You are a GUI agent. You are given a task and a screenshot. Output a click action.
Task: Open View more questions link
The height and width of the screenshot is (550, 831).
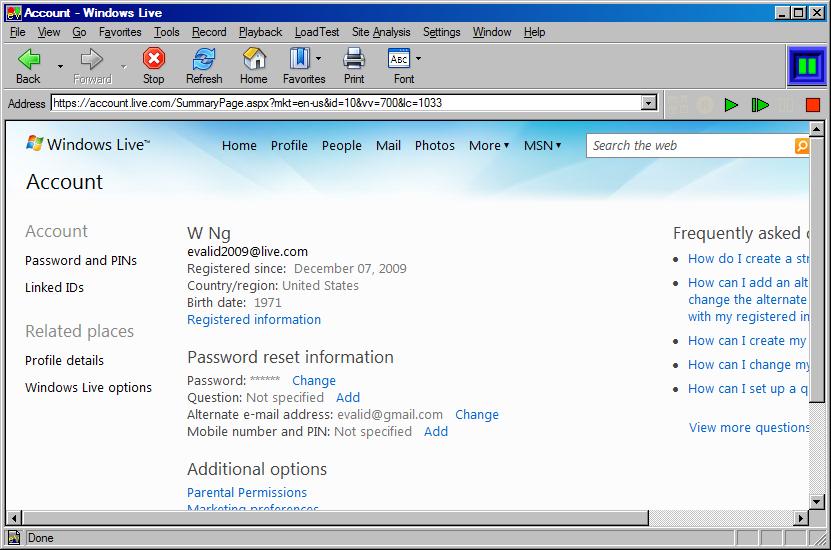(749, 427)
